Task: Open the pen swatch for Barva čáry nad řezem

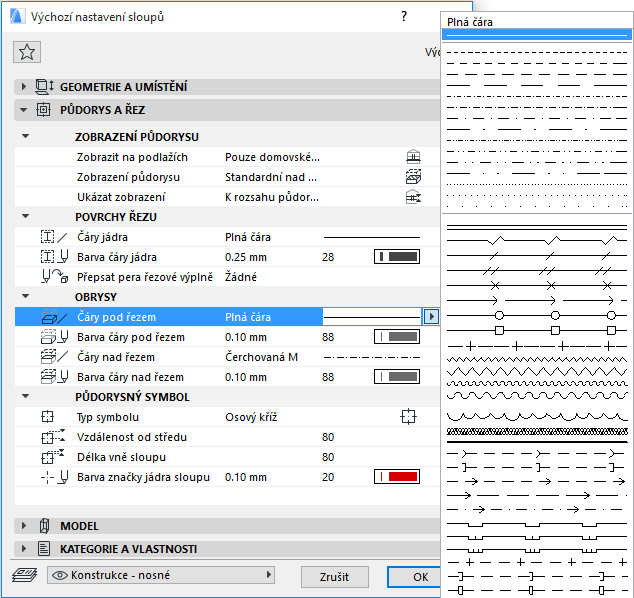Action: [397, 376]
